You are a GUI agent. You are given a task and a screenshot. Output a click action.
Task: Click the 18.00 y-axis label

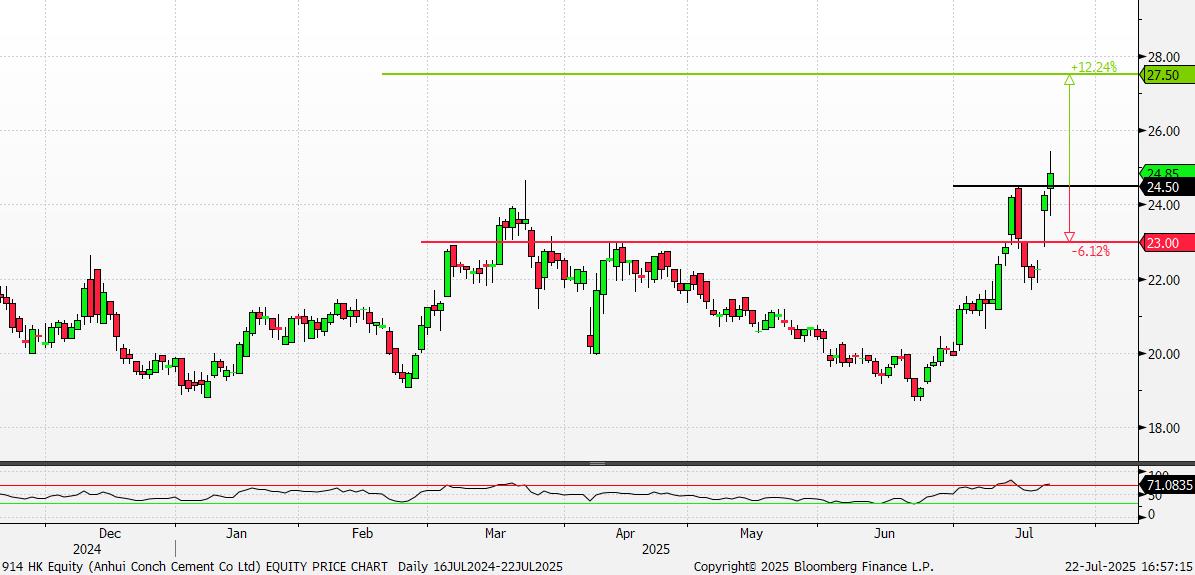pos(1166,428)
